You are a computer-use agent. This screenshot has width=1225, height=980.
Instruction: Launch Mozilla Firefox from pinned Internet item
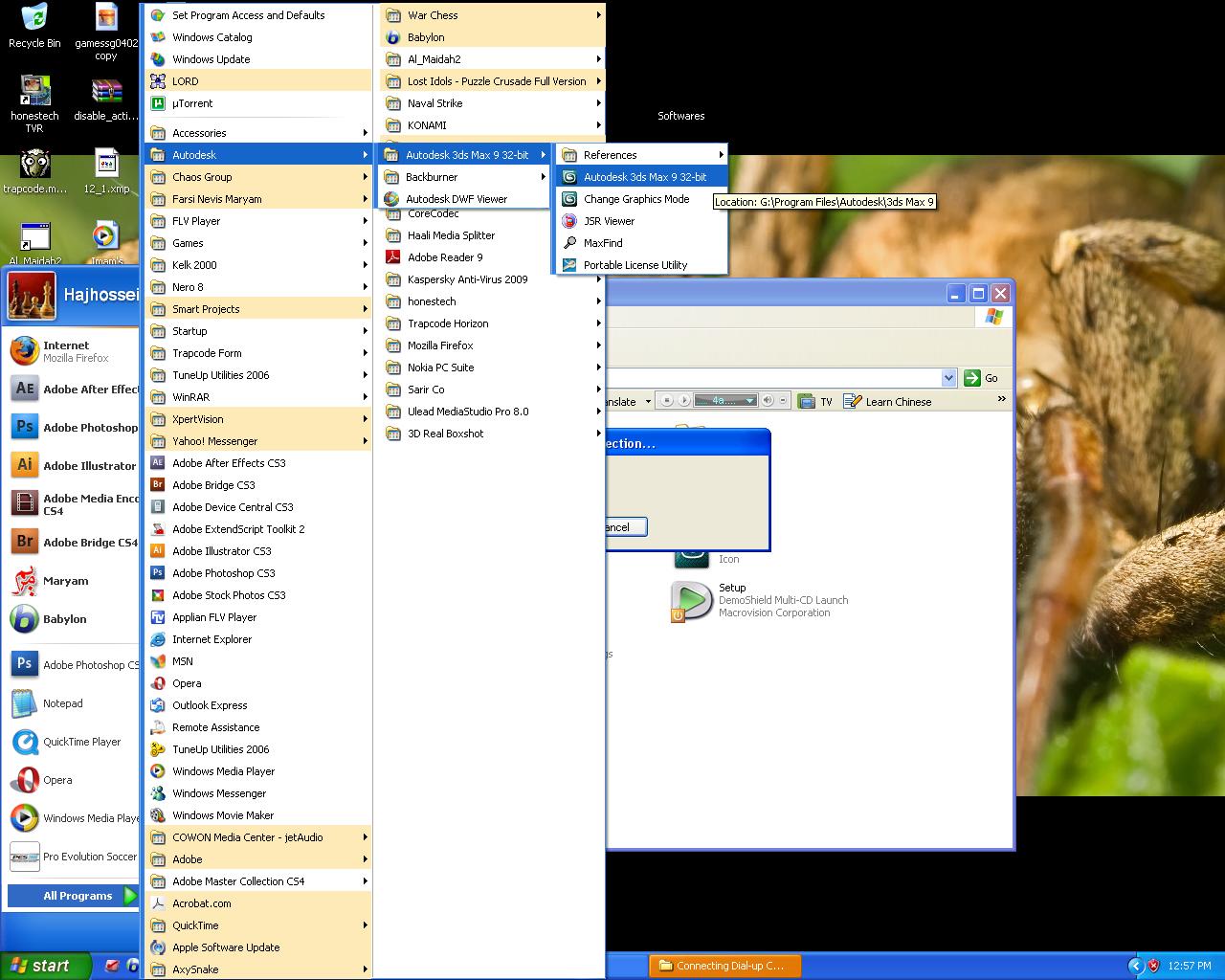point(75,351)
